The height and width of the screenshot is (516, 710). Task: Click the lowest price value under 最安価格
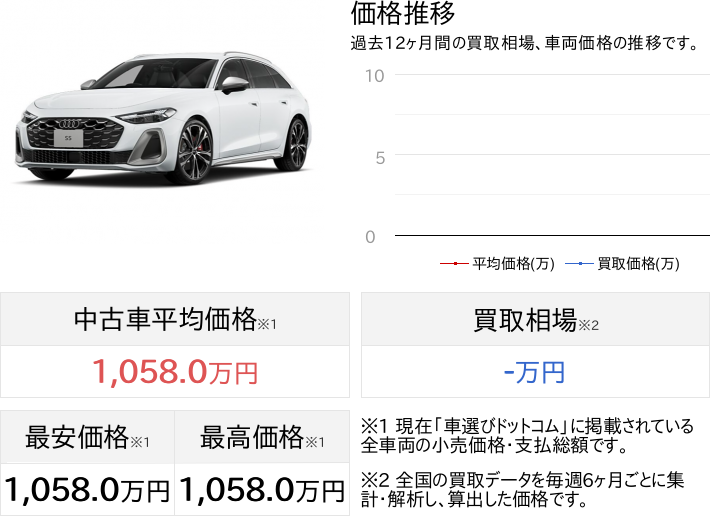pyautogui.click(x=87, y=490)
